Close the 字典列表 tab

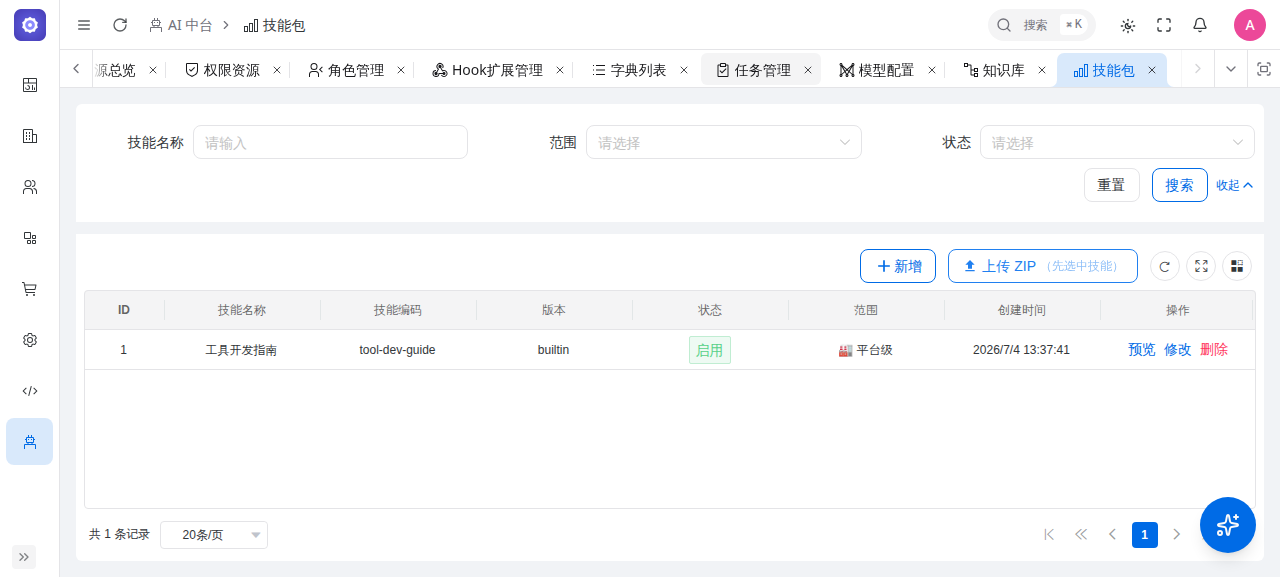point(684,70)
